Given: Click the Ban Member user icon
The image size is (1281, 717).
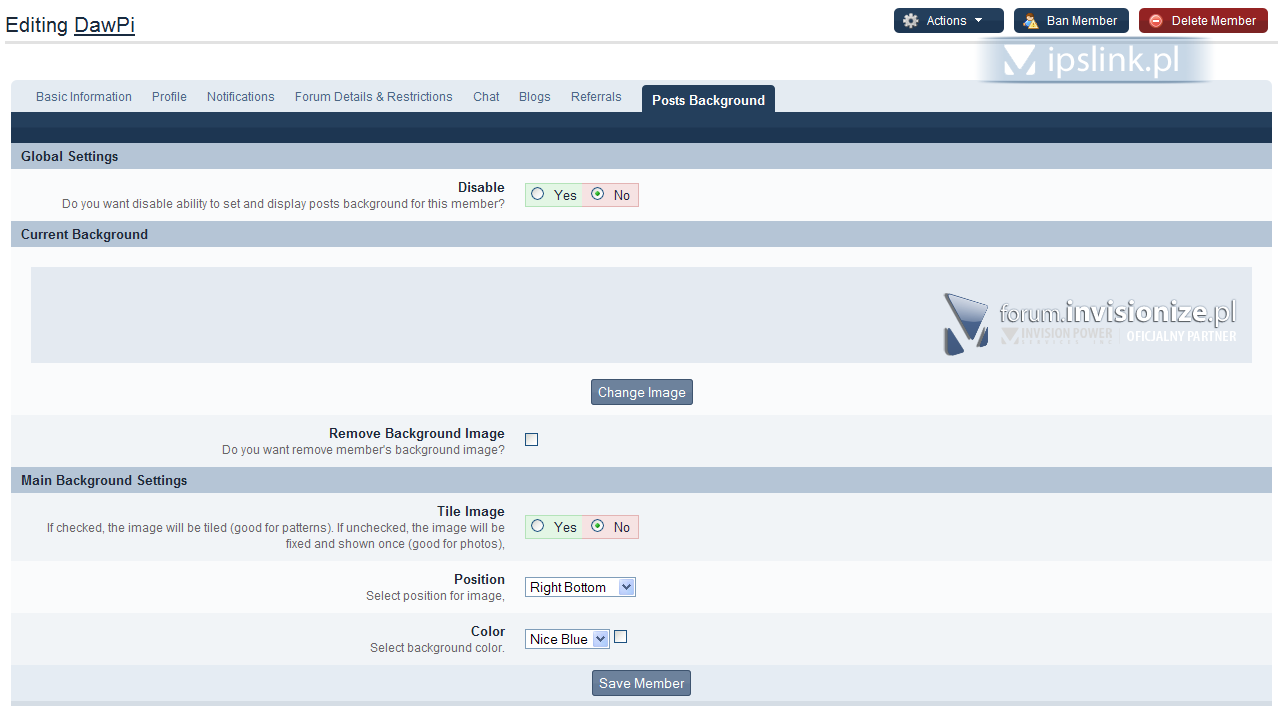Looking at the screenshot, I should 1031,21.
